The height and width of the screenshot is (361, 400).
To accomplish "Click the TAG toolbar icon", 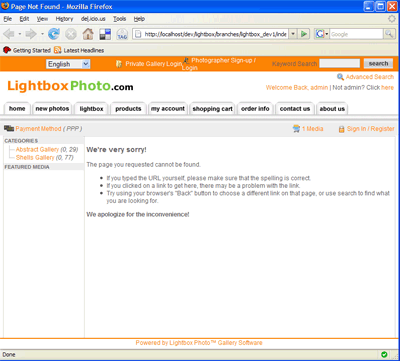I will pyautogui.click(x=122, y=34).
